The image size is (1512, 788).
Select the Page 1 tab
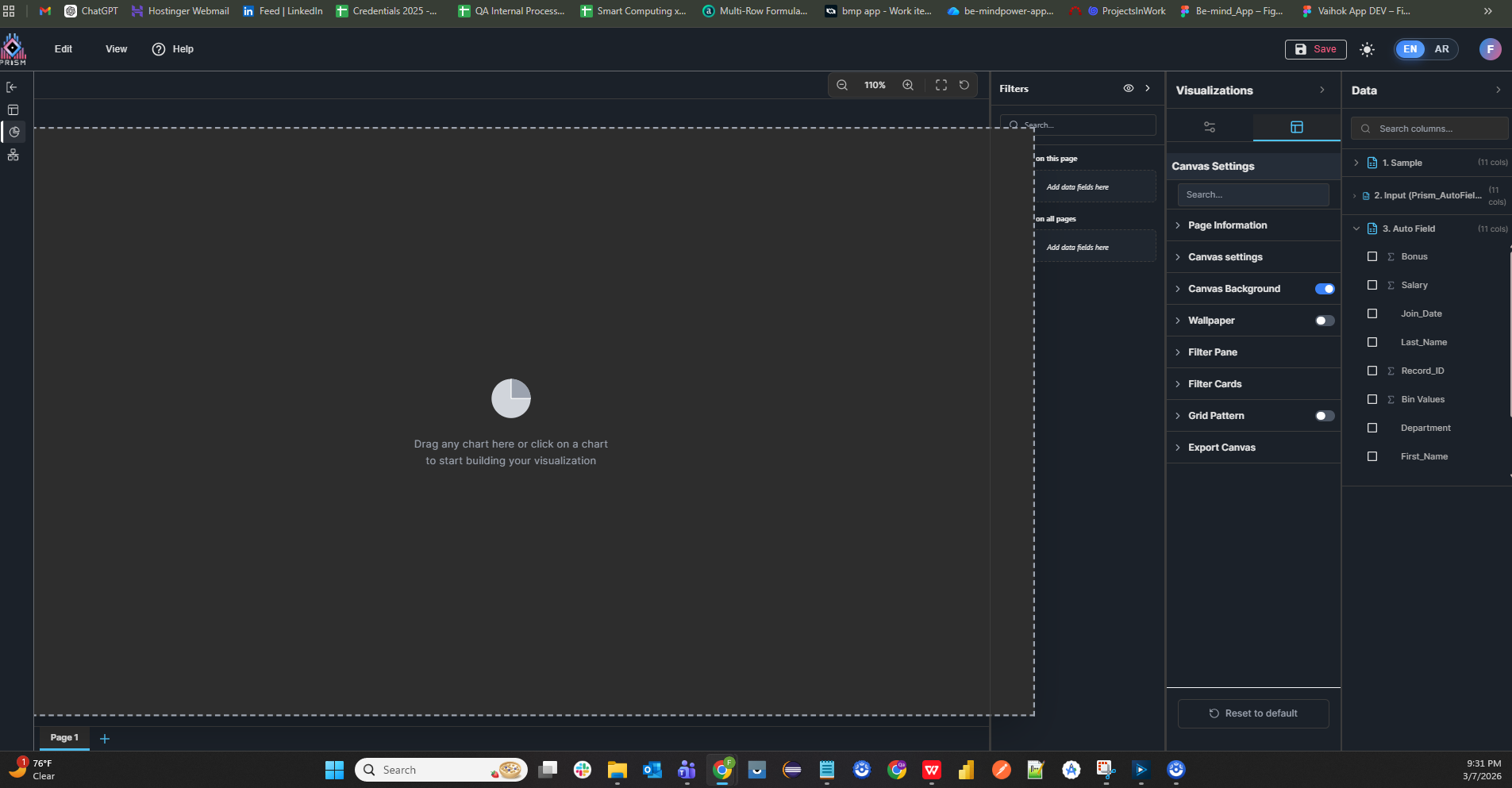64,738
